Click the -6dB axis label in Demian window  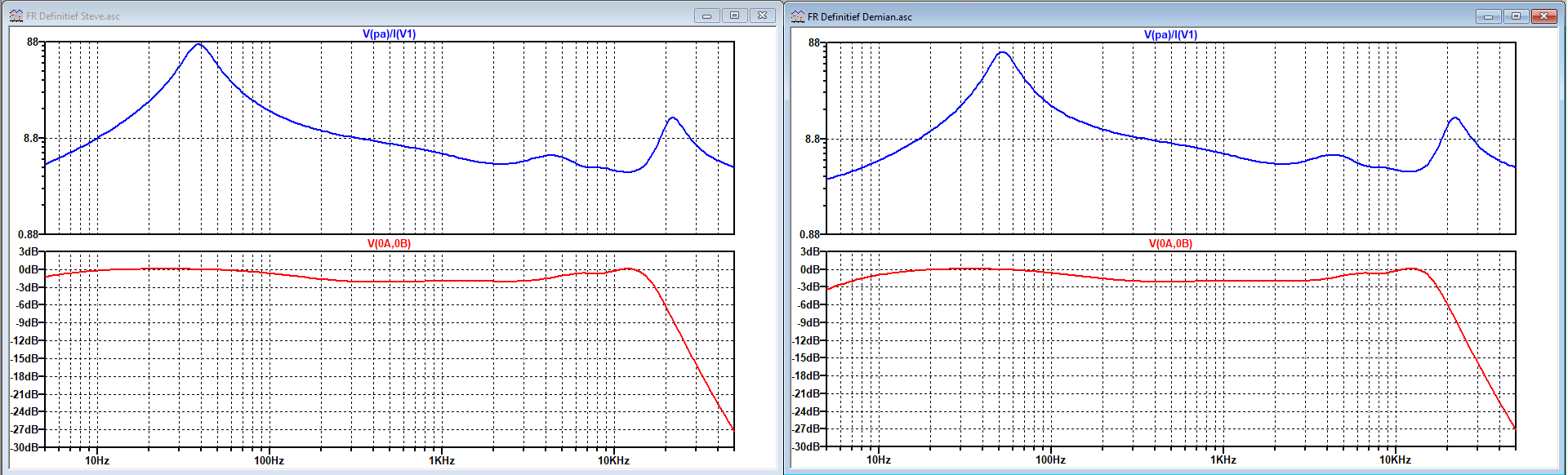808,304
